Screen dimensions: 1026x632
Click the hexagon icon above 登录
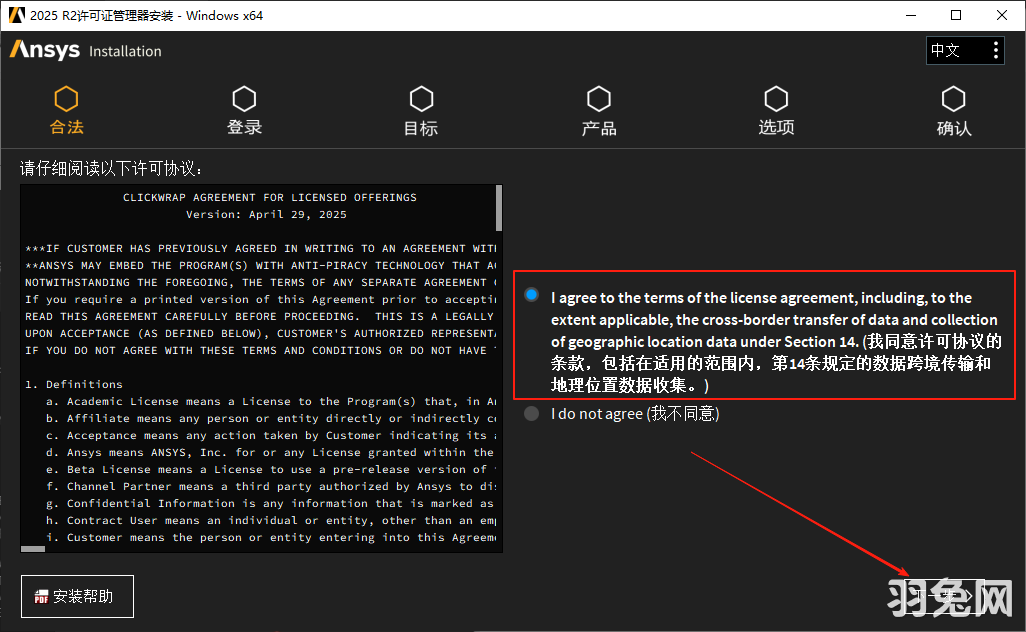pos(244,99)
